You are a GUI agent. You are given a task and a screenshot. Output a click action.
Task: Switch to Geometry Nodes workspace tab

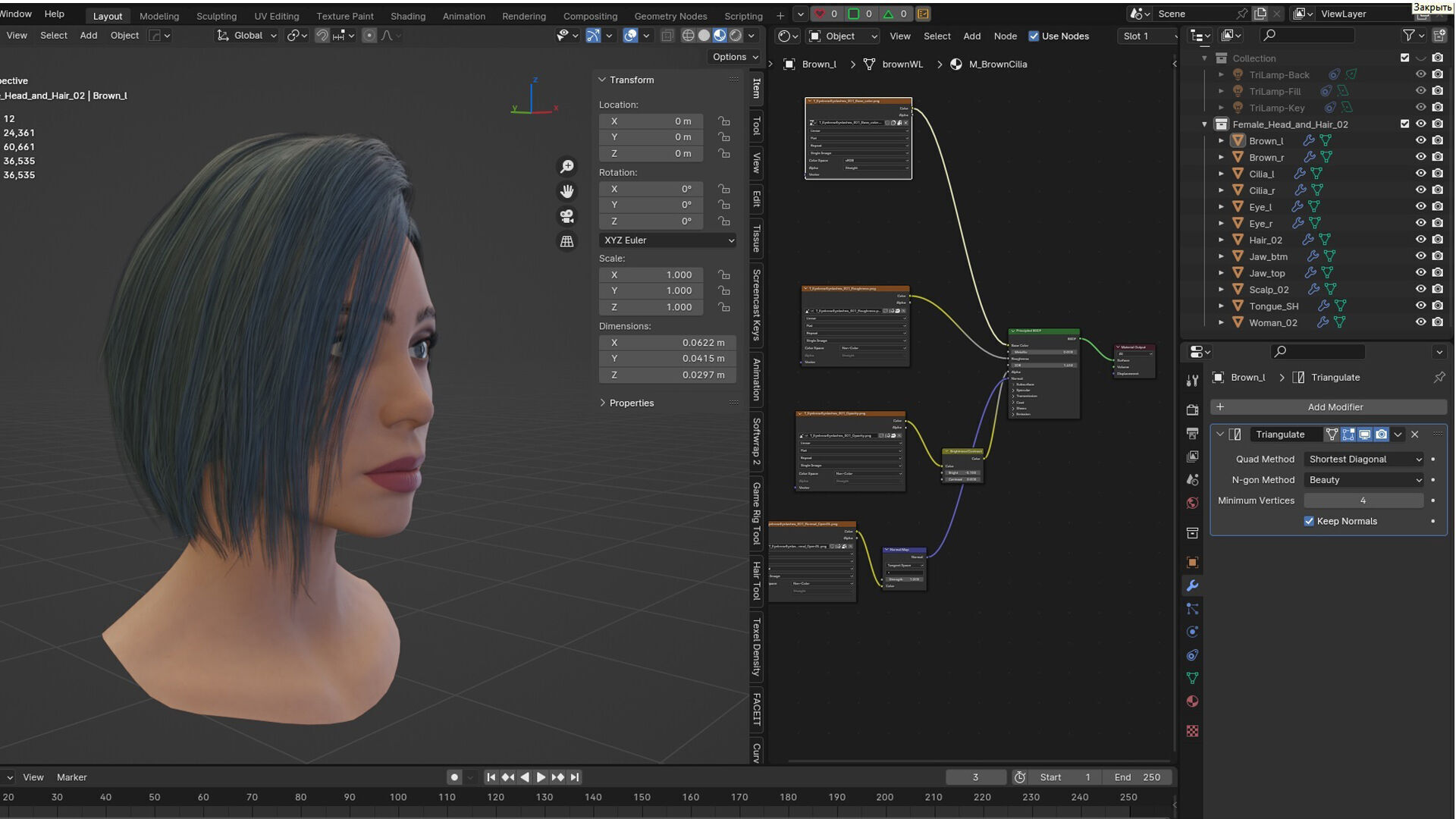coord(670,16)
